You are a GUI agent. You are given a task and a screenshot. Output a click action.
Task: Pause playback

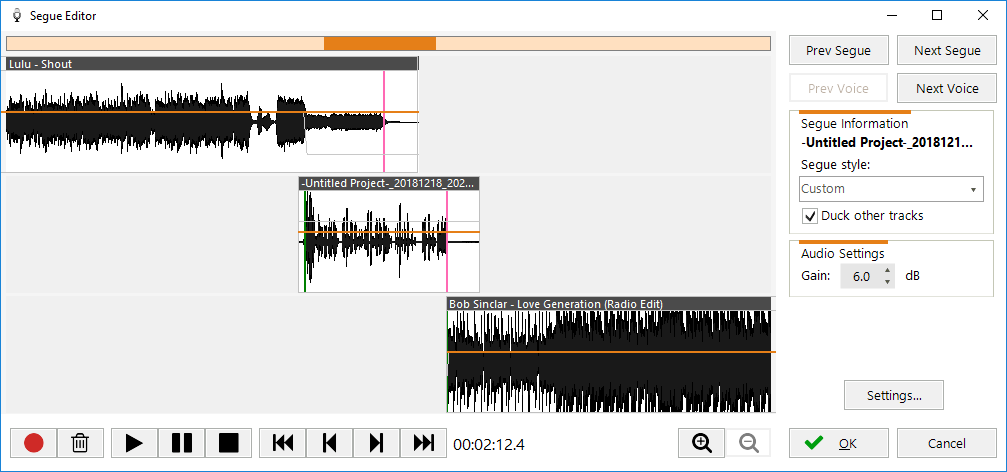(x=182, y=443)
